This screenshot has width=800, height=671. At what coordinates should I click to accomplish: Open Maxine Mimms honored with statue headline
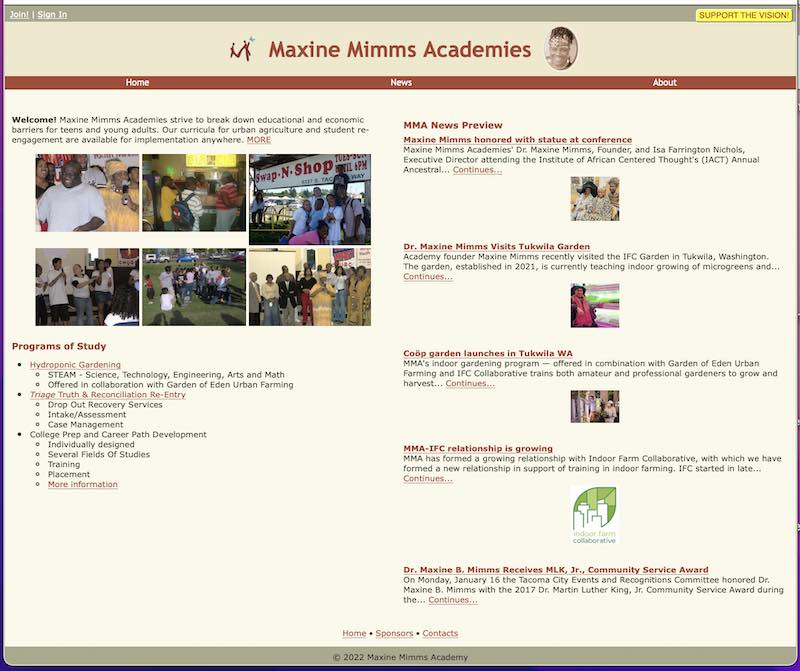pyautogui.click(x=517, y=140)
